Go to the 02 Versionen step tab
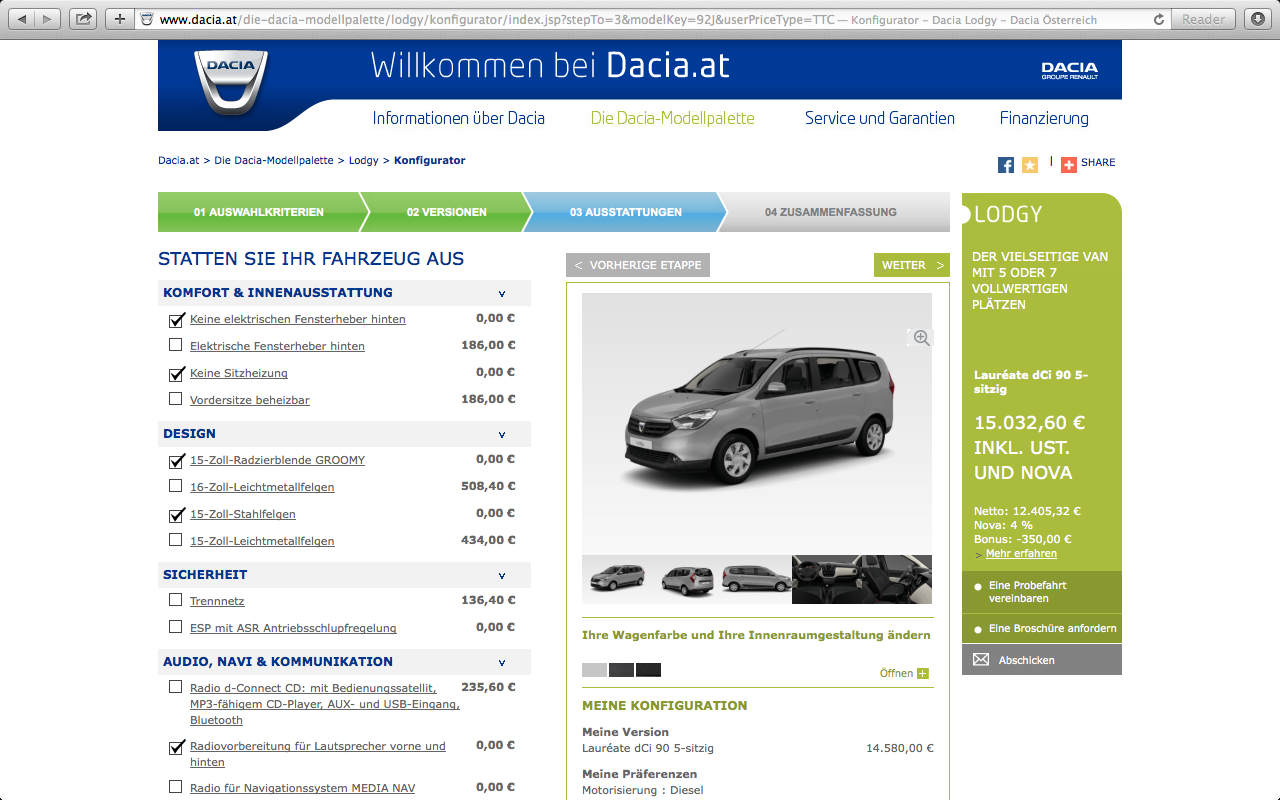 pos(446,212)
